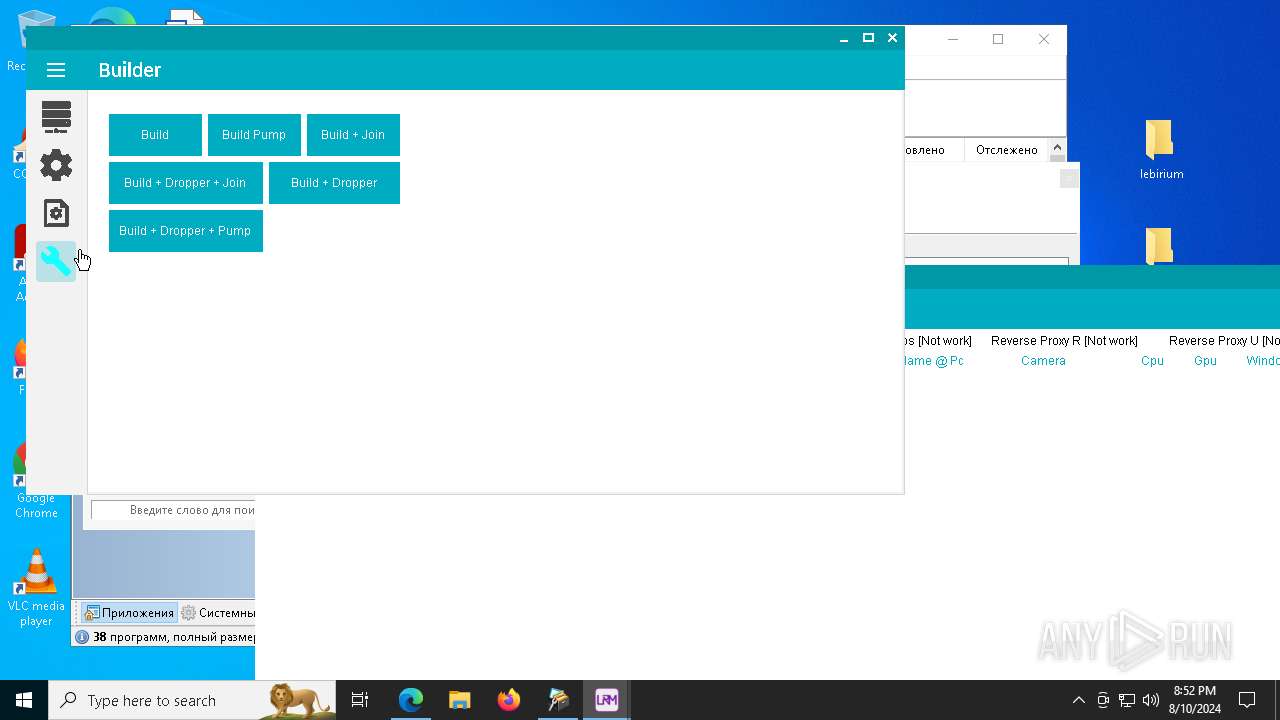Launch Microsoft Edge from taskbar
1280x720 pixels.
tap(411, 700)
